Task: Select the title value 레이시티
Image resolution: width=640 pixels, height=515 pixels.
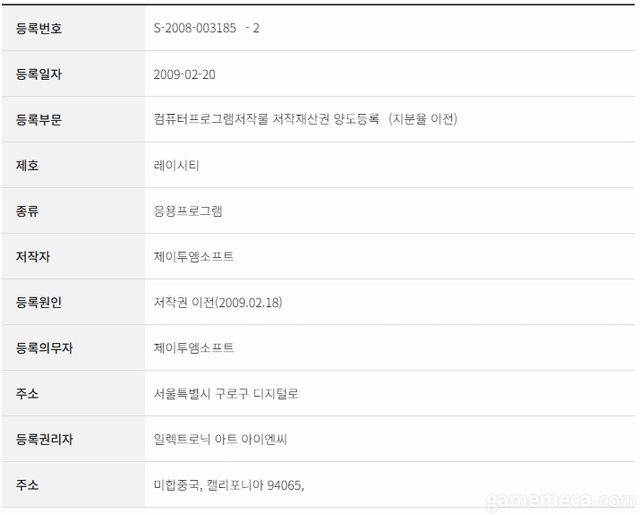Action: (x=178, y=165)
